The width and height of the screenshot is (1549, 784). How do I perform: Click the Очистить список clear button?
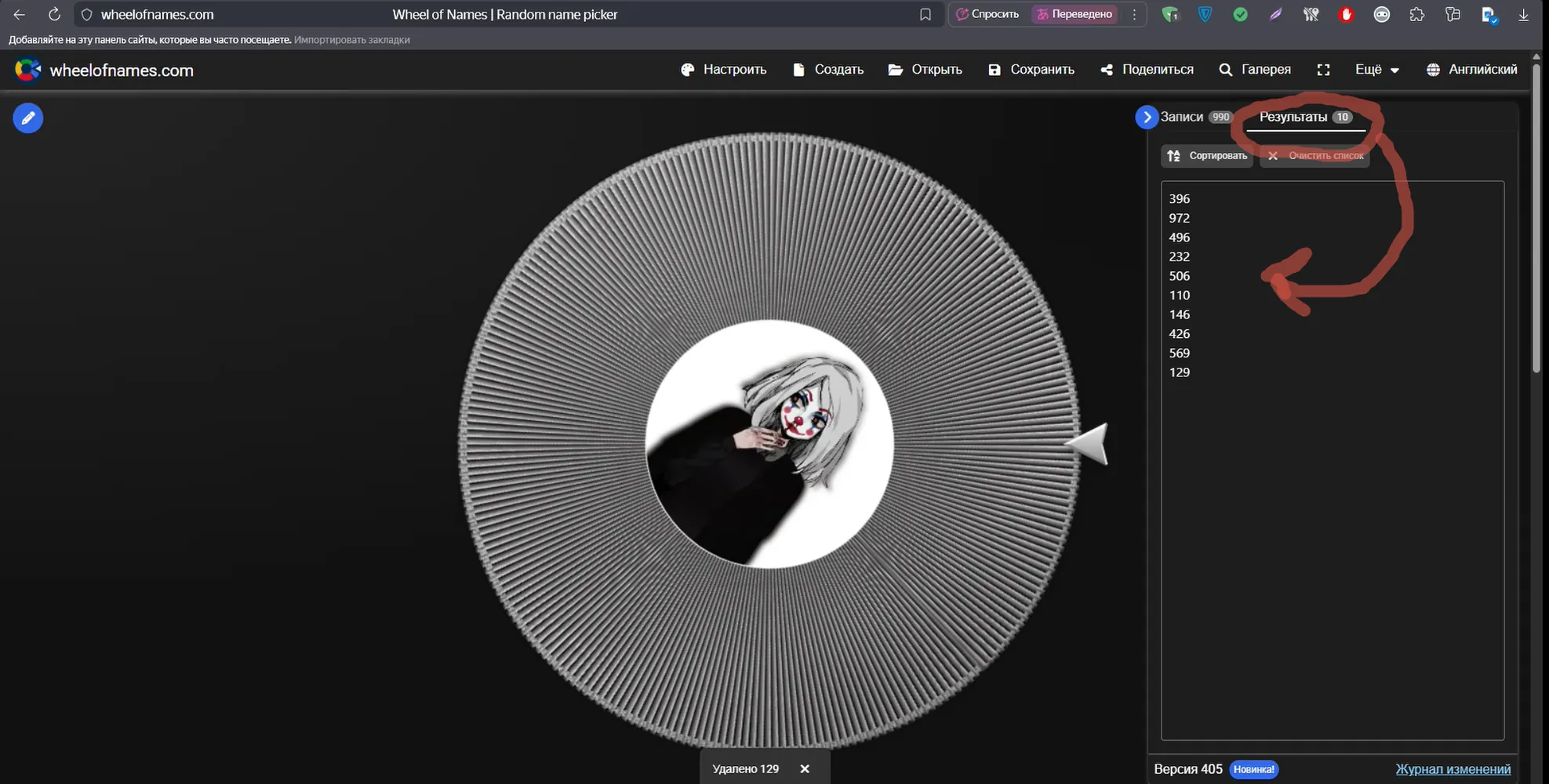click(x=1315, y=156)
